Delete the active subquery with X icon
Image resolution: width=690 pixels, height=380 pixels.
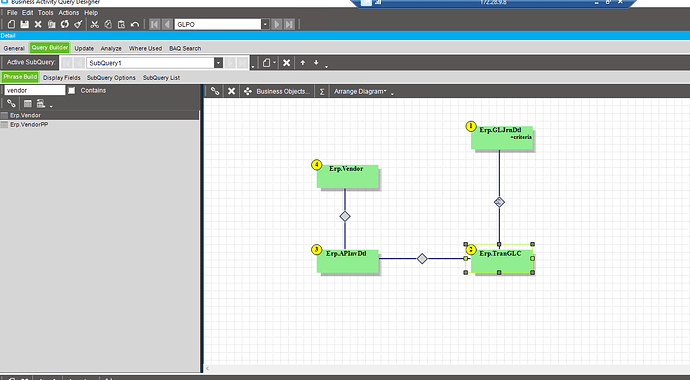(286, 62)
